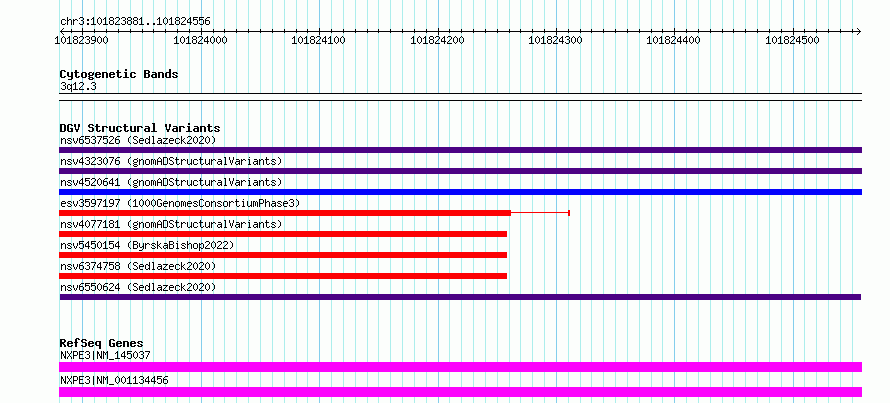Viewport: 890px width, 403px height.
Task: Click ruler position 101823900
Action: point(82,40)
